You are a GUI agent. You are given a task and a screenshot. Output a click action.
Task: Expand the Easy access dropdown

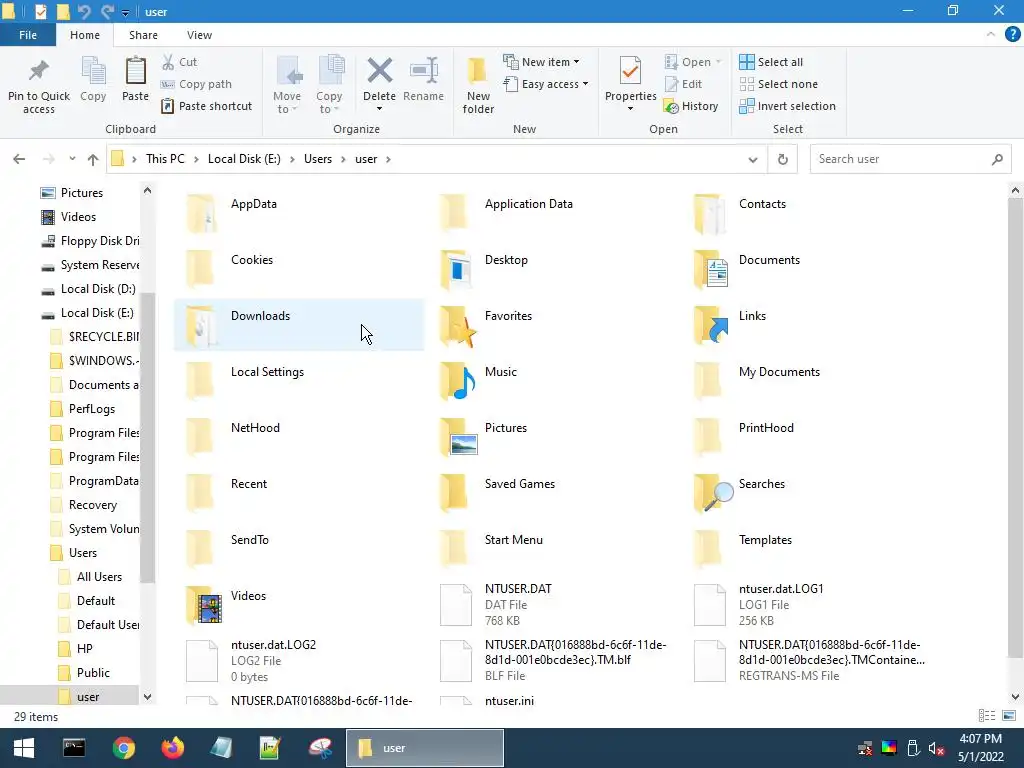coord(585,84)
